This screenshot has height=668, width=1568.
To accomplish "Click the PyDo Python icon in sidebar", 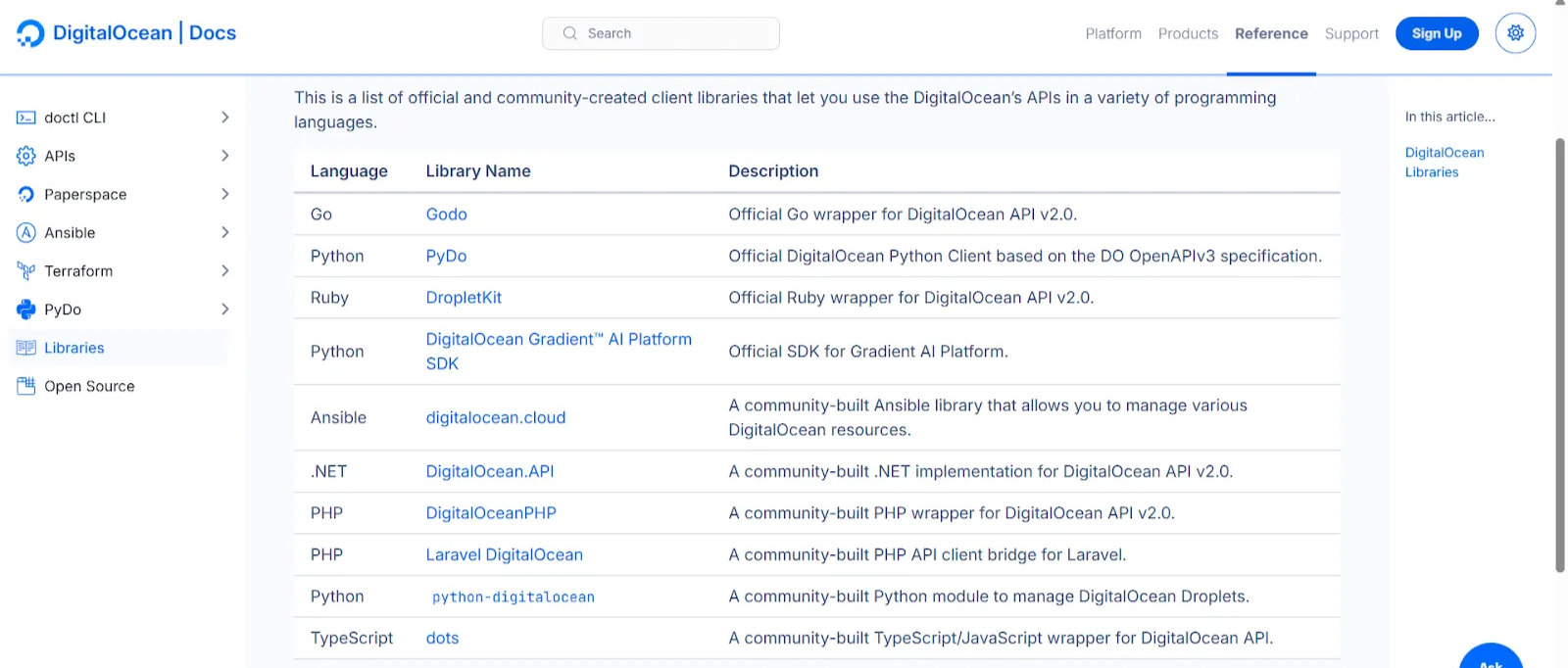I will (x=26, y=310).
